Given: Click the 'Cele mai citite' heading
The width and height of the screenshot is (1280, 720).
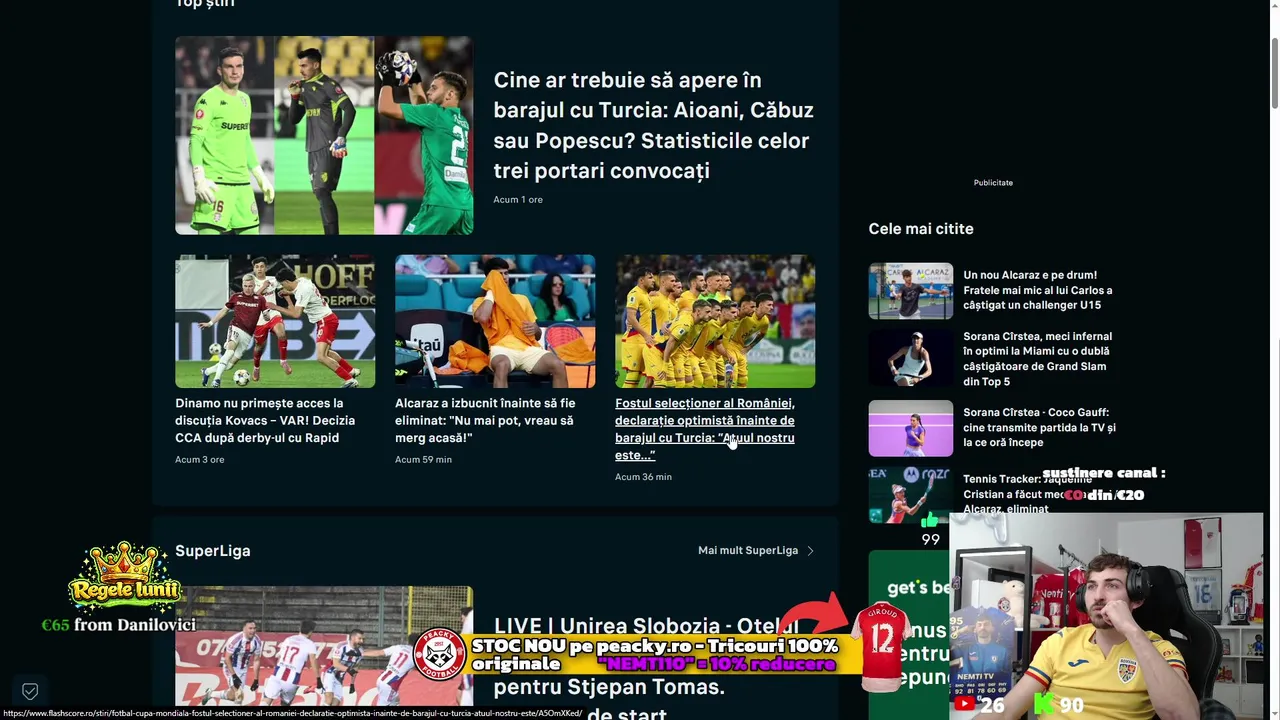Looking at the screenshot, I should (x=921, y=229).
